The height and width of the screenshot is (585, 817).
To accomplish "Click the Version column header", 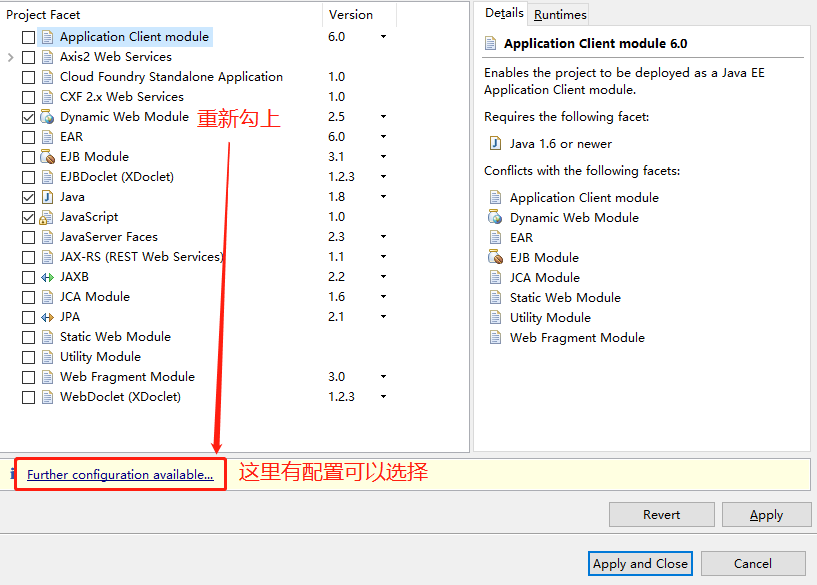I will pos(360,15).
